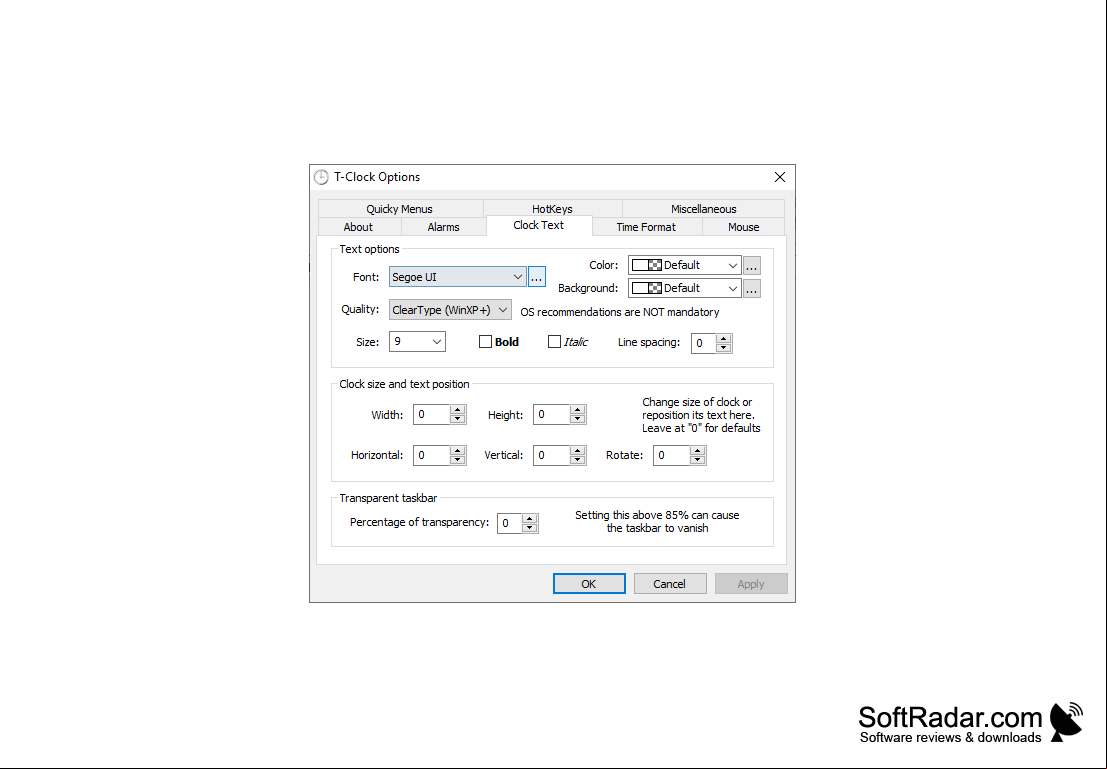1107x769 pixels.
Task: Increase Line spacing with up arrow
Action: click(x=723, y=339)
